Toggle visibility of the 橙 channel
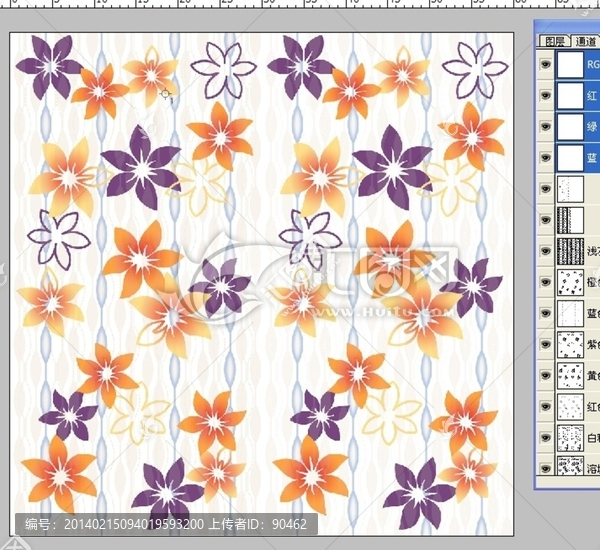The width and height of the screenshot is (600, 550). 546,282
